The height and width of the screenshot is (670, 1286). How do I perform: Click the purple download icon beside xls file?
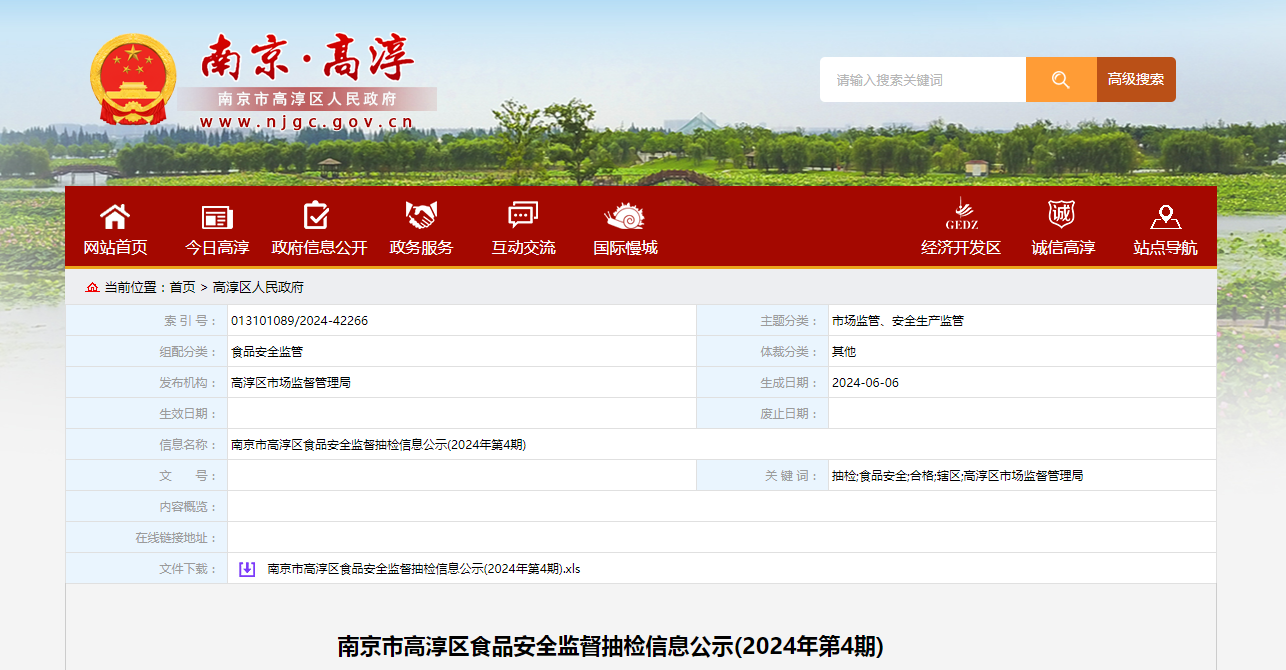point(247,569)
